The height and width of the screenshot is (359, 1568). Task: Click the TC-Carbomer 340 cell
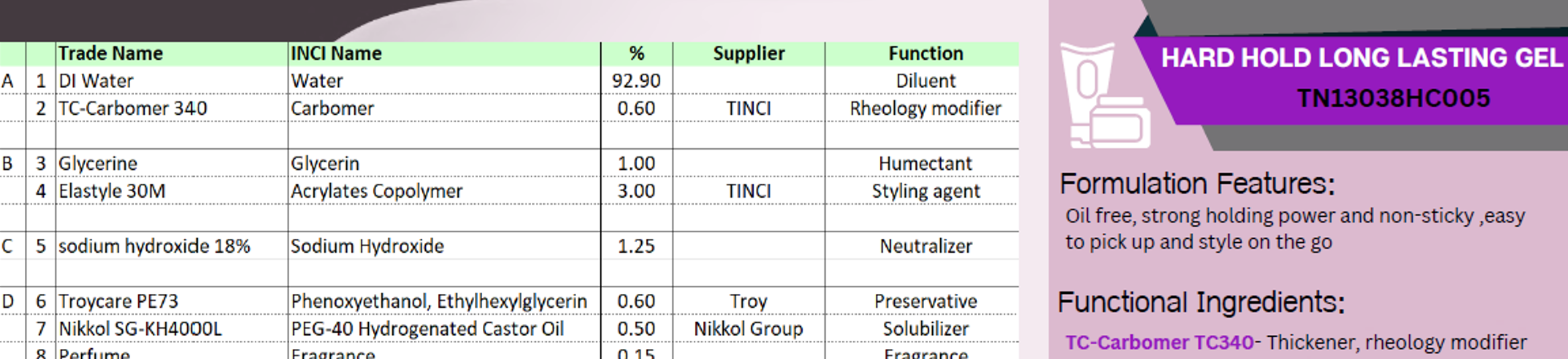pyautogui.click(x=172, y=108)
